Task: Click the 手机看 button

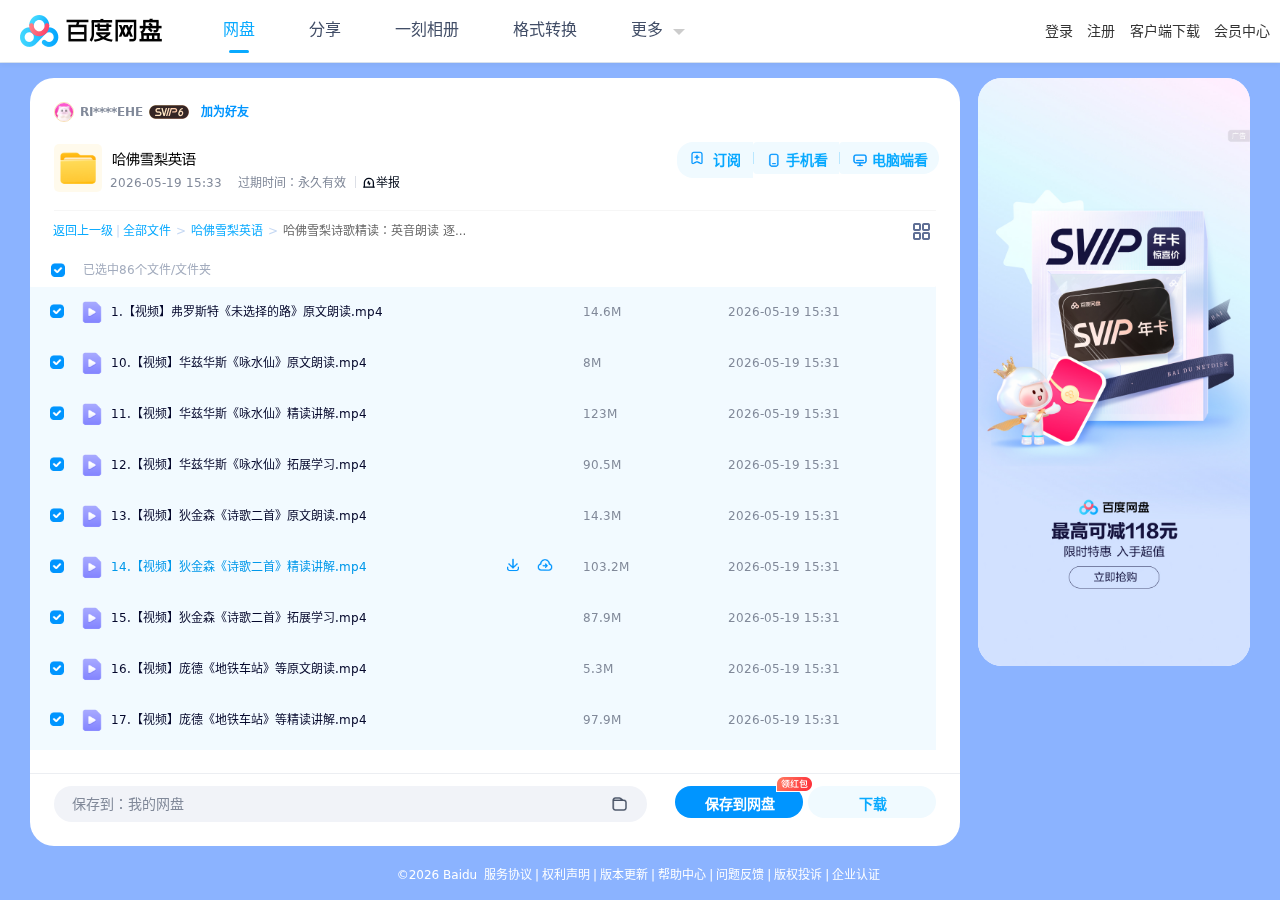Action: tap(797, 160)
